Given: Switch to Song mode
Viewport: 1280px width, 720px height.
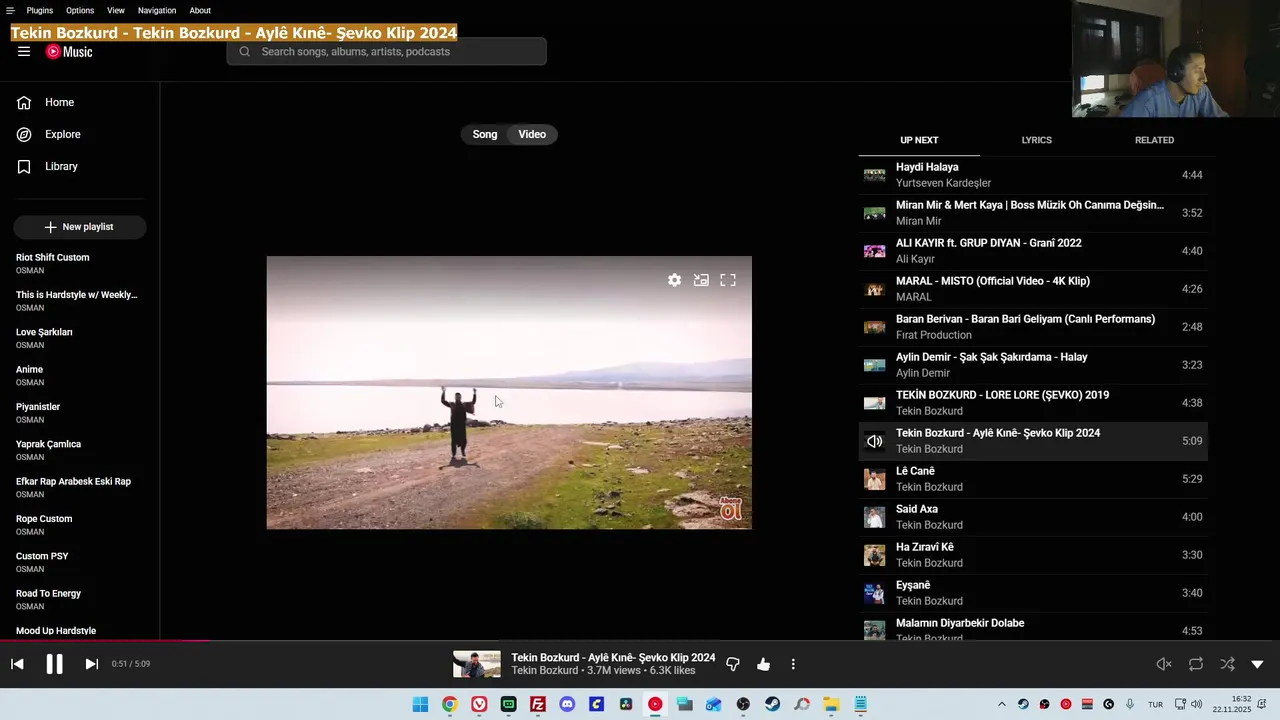Looking at the screenshot, I should tap(485, 134).
